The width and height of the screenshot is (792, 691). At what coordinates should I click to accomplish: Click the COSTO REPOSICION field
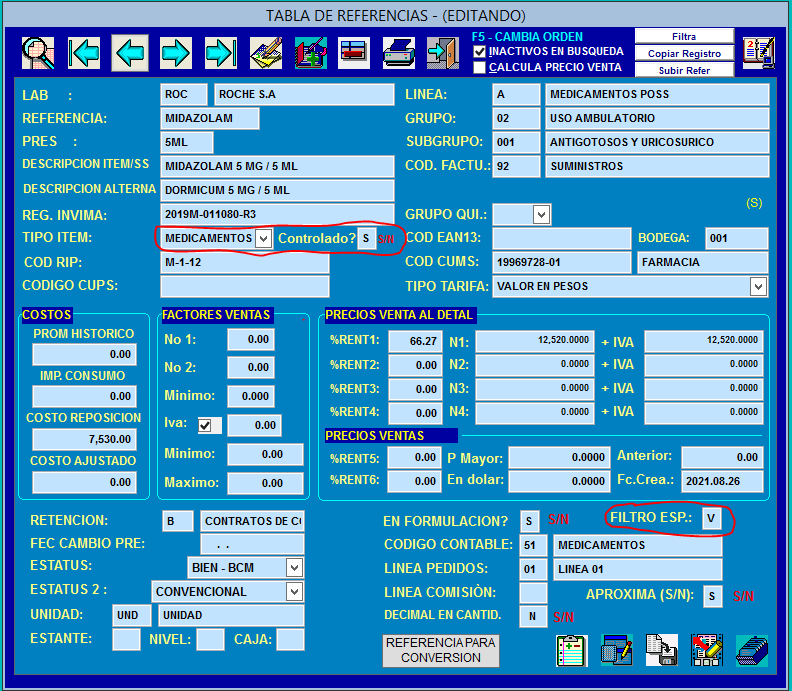pyautogui.click(x=84, y=439)
